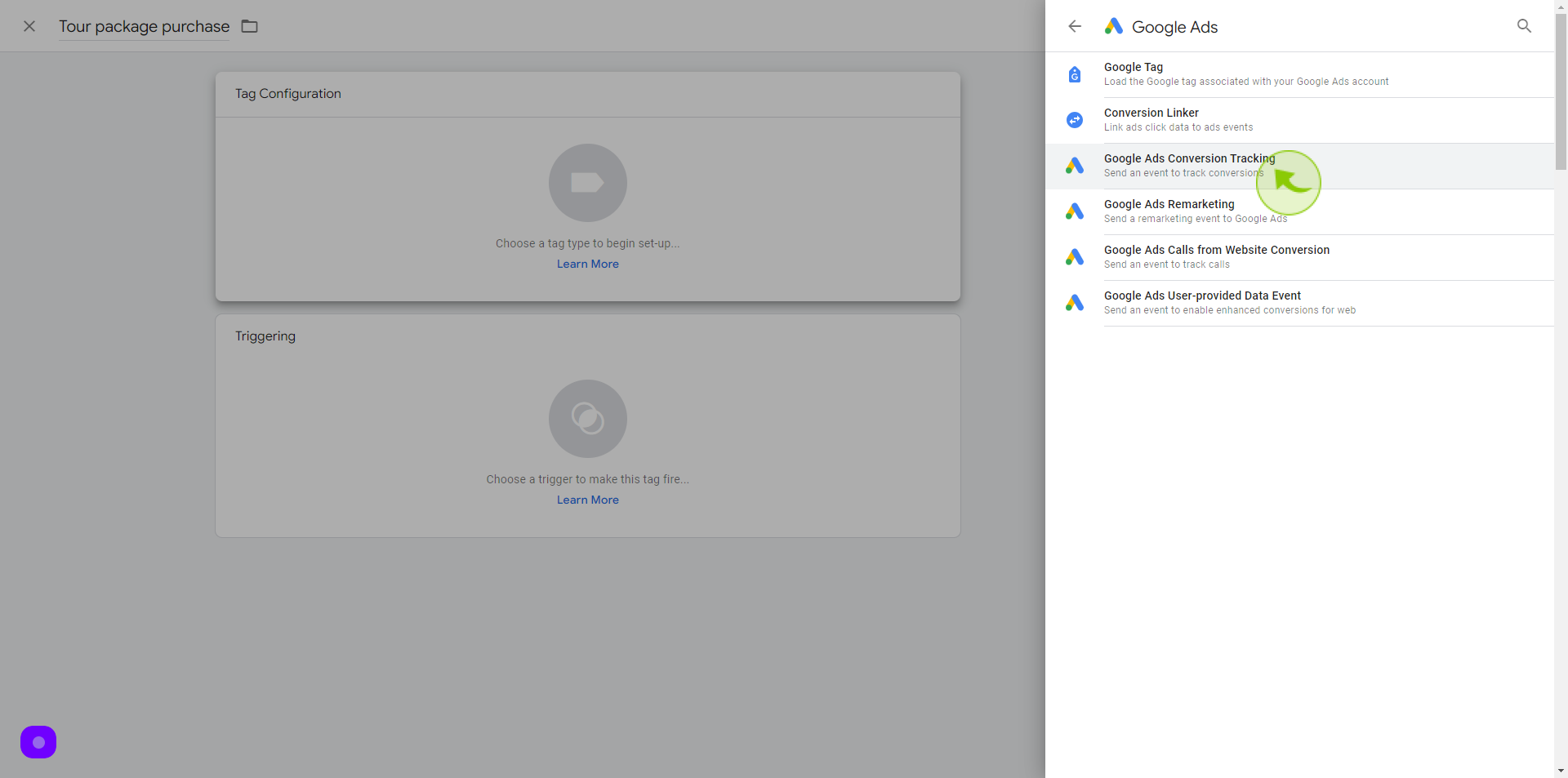The height and width of the screenshot is (778, 1568).
Task: Click the Google Ads Conversion Tracking icon
Action: click(1075, 166)
